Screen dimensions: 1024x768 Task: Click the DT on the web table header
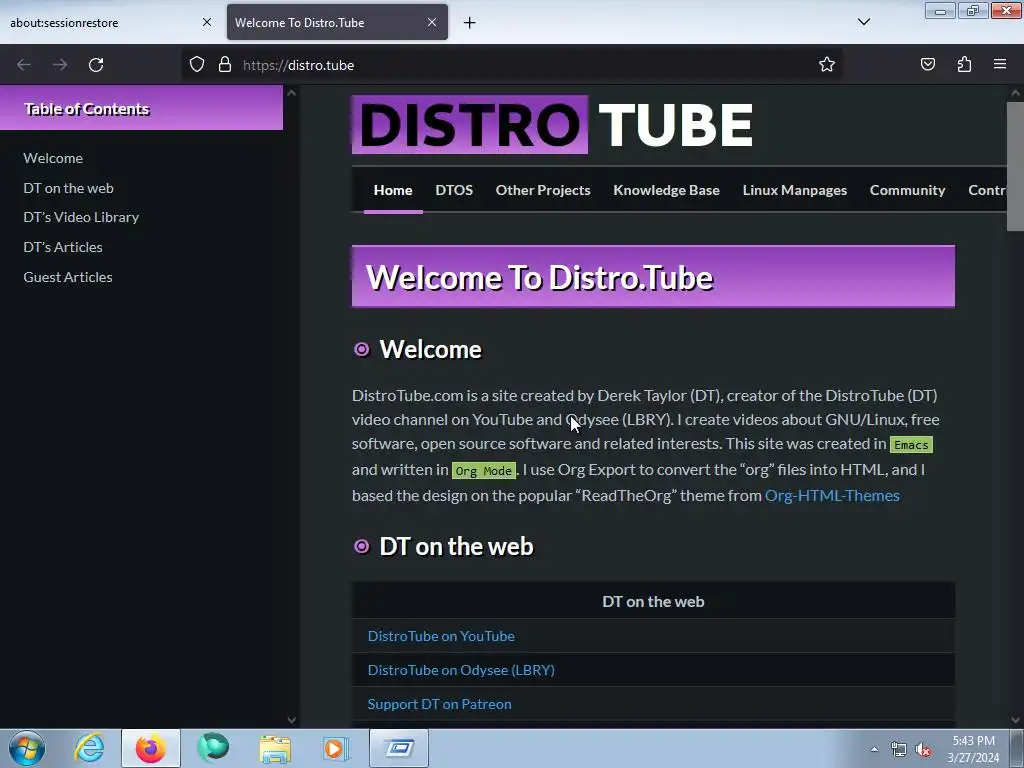(653, 601)
